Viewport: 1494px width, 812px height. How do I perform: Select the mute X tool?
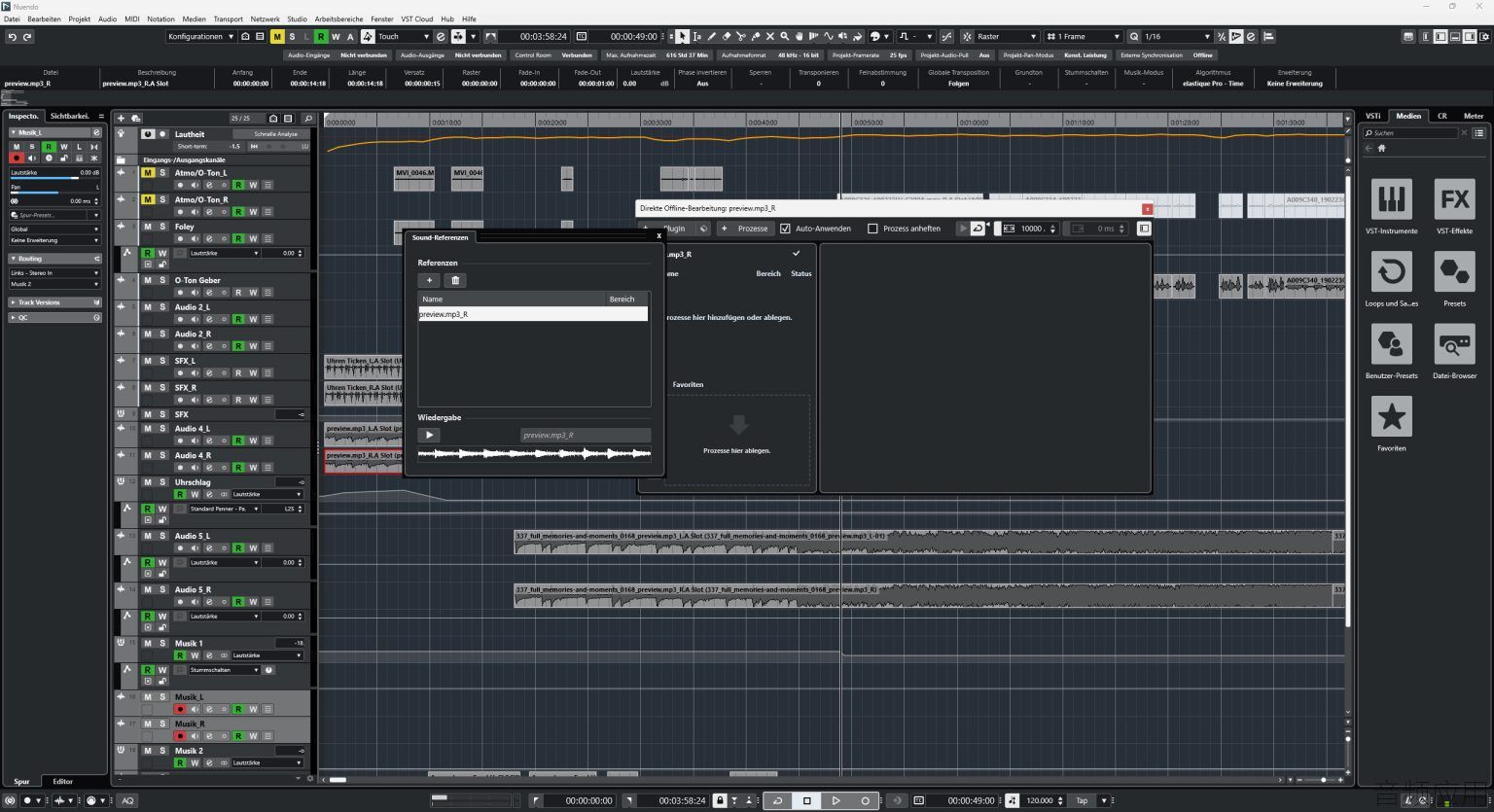tap(770, 37)
